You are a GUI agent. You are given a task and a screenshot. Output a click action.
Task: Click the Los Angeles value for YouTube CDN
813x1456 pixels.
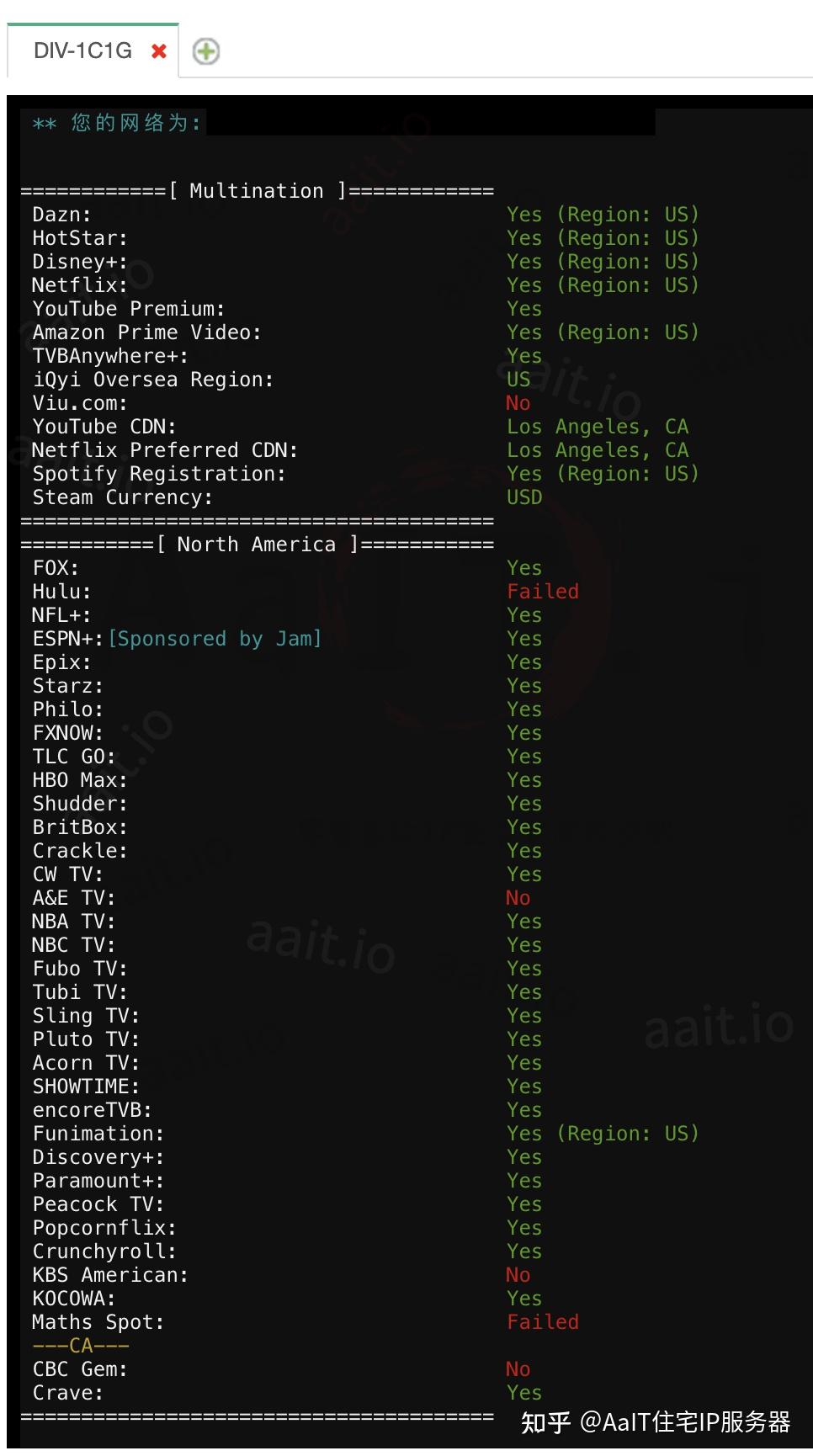click(597, 427)
